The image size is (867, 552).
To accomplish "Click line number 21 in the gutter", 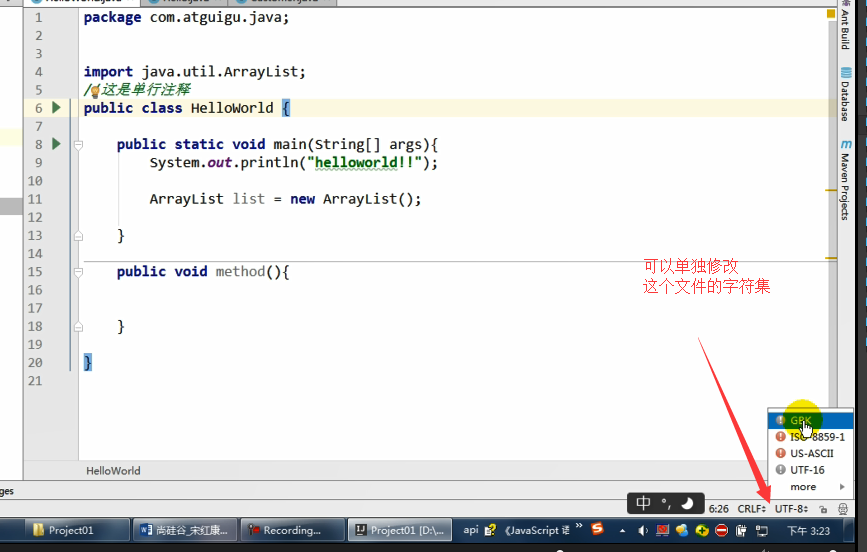I will [x=35, y=381].
